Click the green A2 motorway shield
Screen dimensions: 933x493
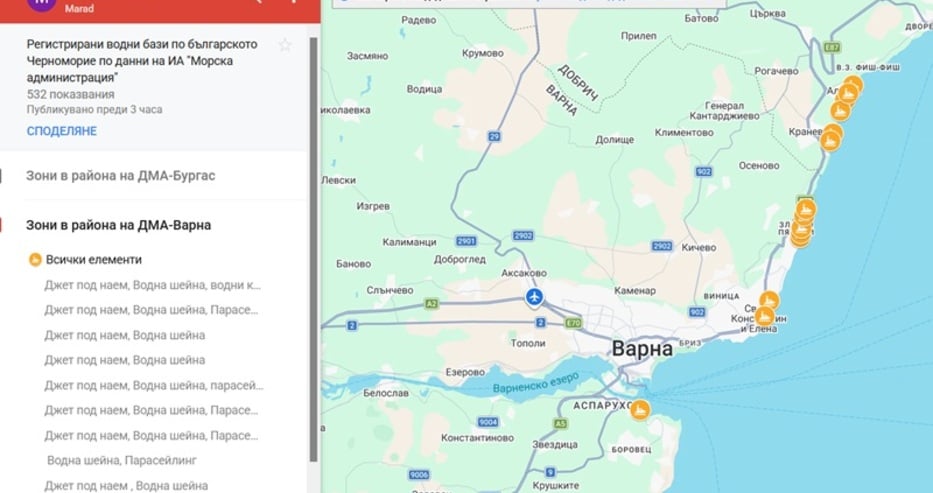[431, 304]
